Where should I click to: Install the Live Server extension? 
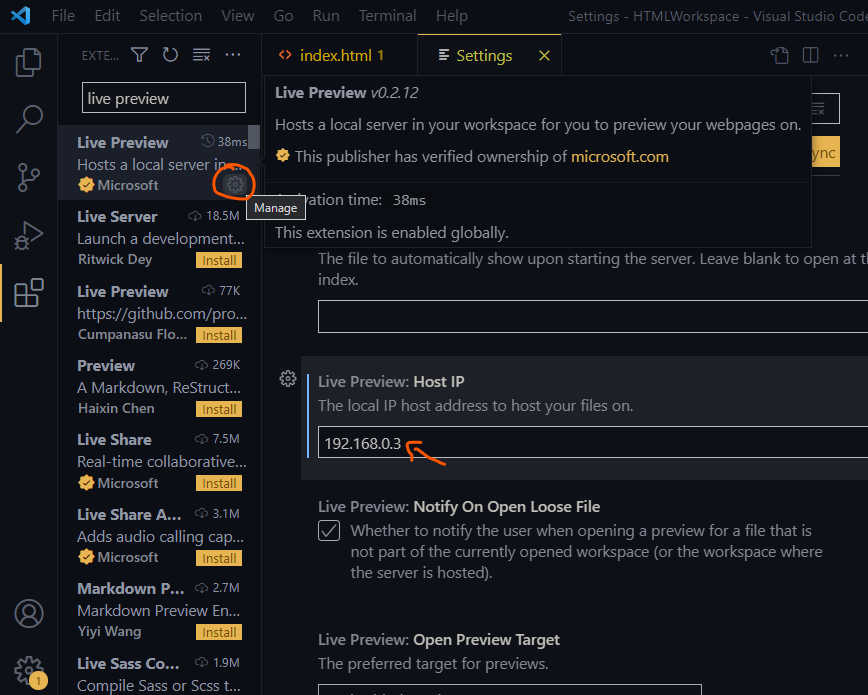(x=219, y=260)
